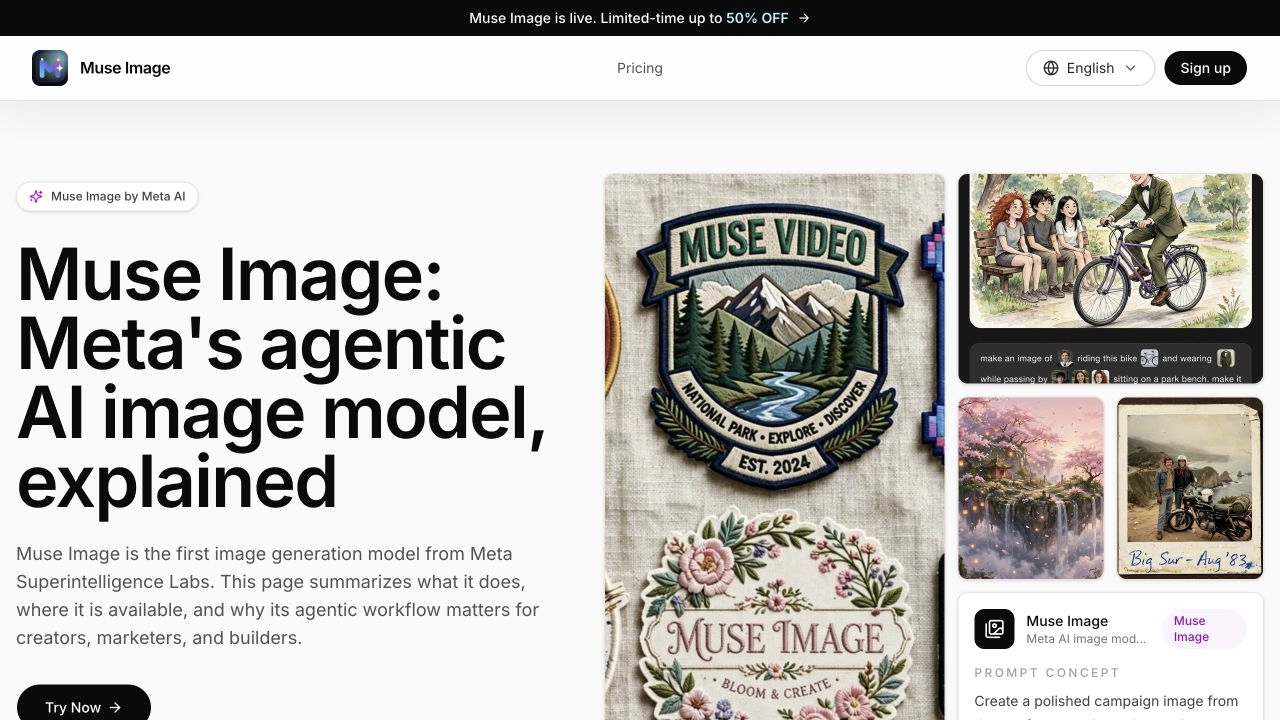Open the Muse Image home link text
The height and width of the screenshot is (720, 1280).
(x=125, y=68)
